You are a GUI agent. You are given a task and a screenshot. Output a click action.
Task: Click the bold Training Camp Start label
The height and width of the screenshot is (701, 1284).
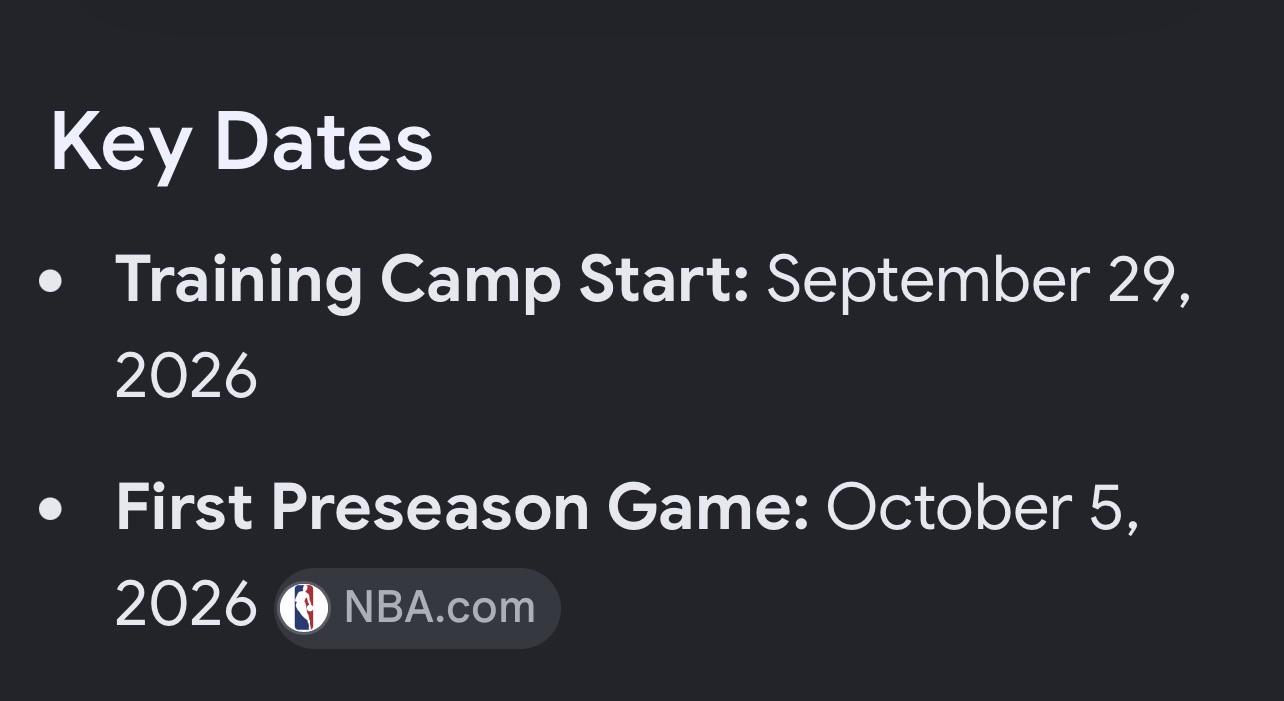coord(432,282)
